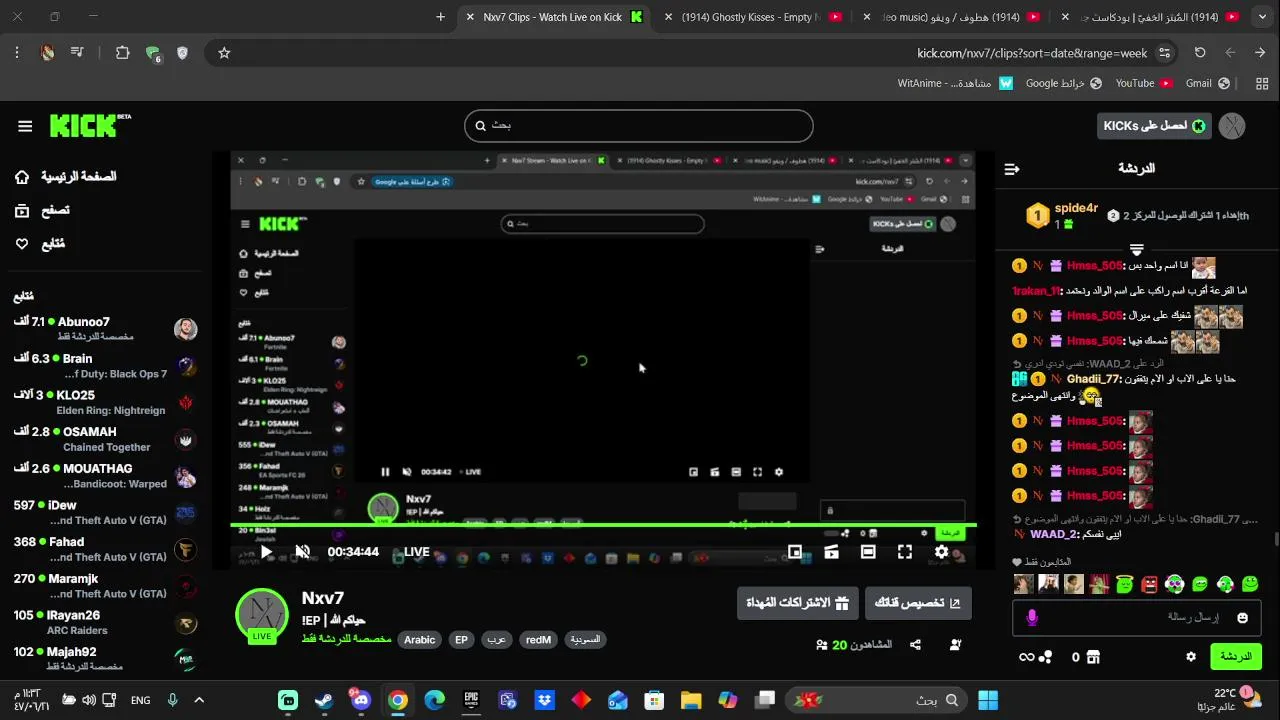Open Steam from the taskbar
The height and width of the screenshot is (720, 1280).
click(x=324, y=700)
